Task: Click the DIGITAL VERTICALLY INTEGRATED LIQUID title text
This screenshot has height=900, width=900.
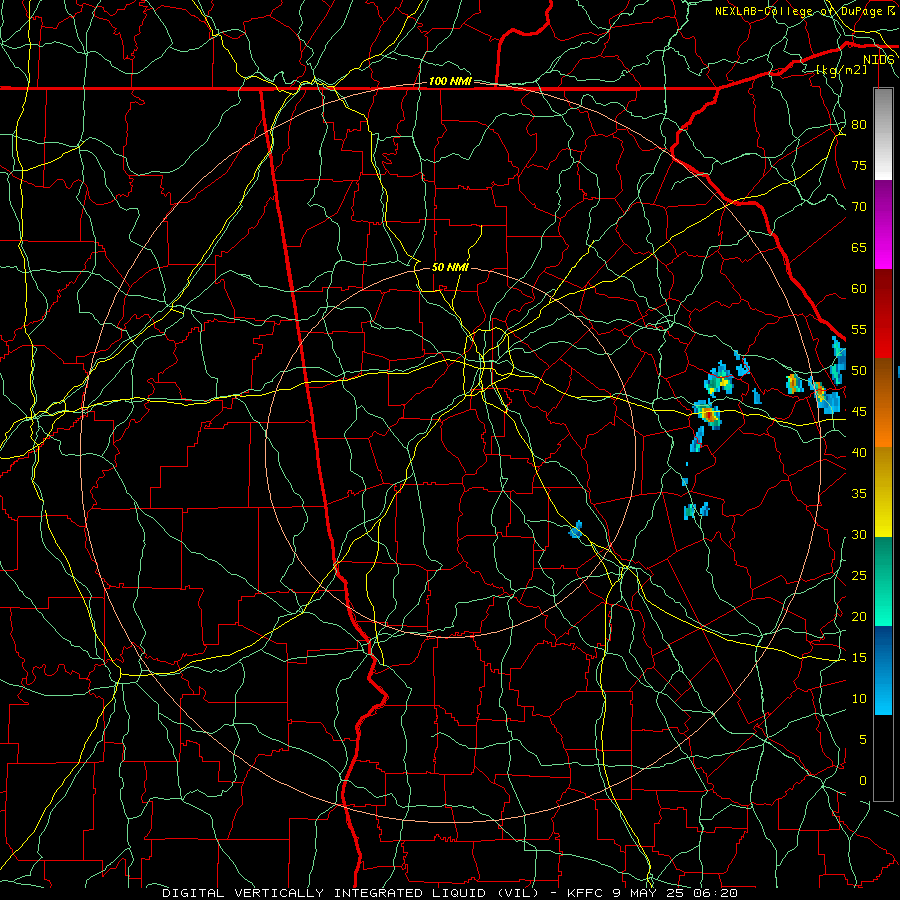Action: (351, 893)
